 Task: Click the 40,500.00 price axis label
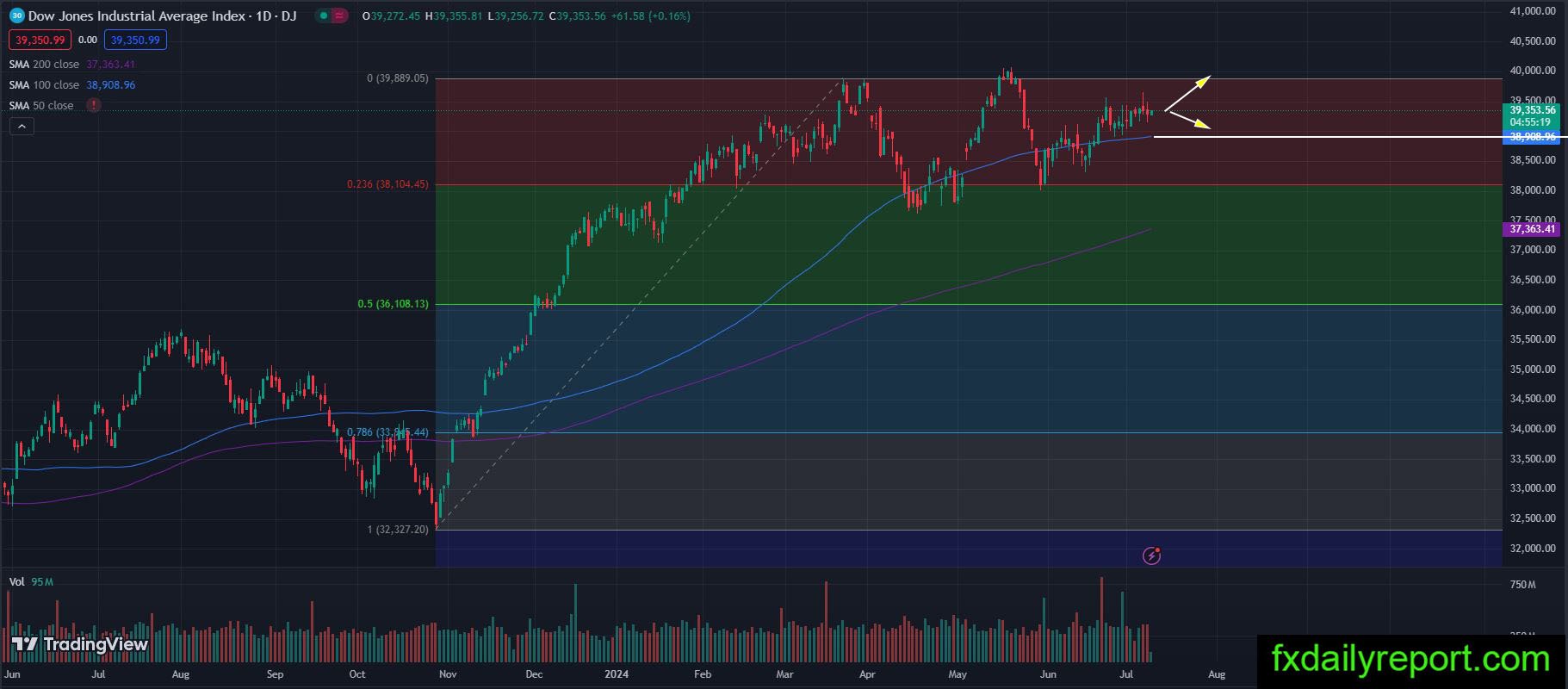tap(1533, 40)
